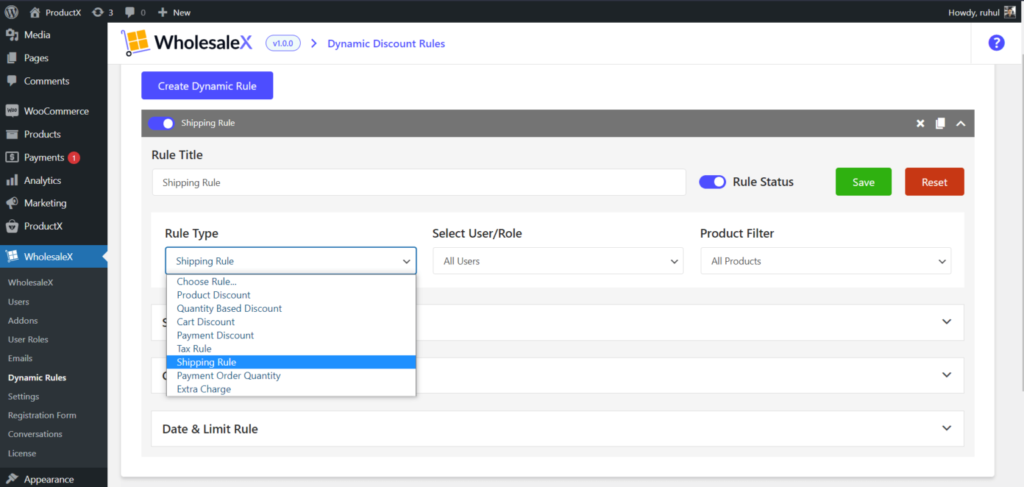Viewport: 1024px width, 487px height.
Task: Click the Rule Title input field
Action: [x=419, y=183]
